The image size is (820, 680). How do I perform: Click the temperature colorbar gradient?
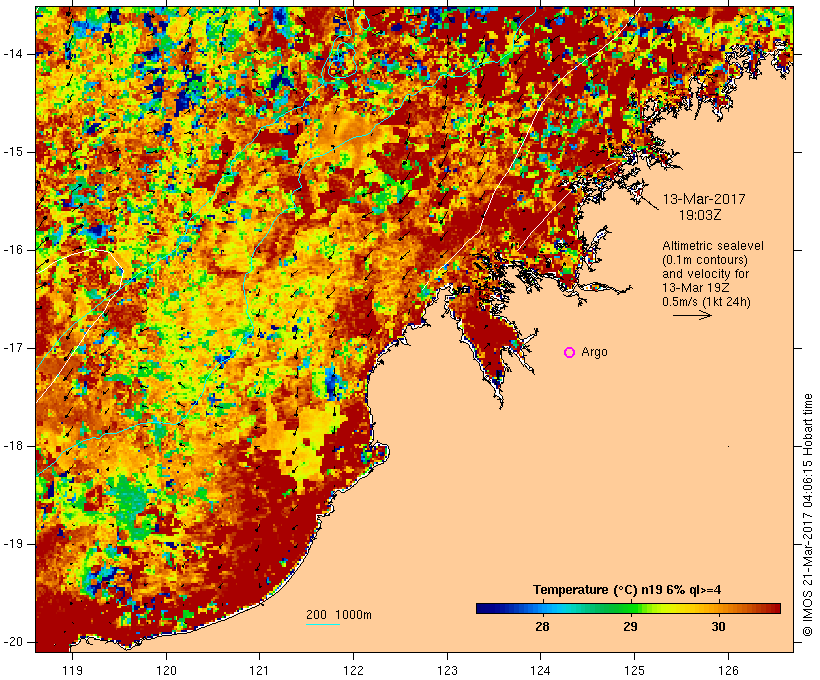tap(628, 608)
